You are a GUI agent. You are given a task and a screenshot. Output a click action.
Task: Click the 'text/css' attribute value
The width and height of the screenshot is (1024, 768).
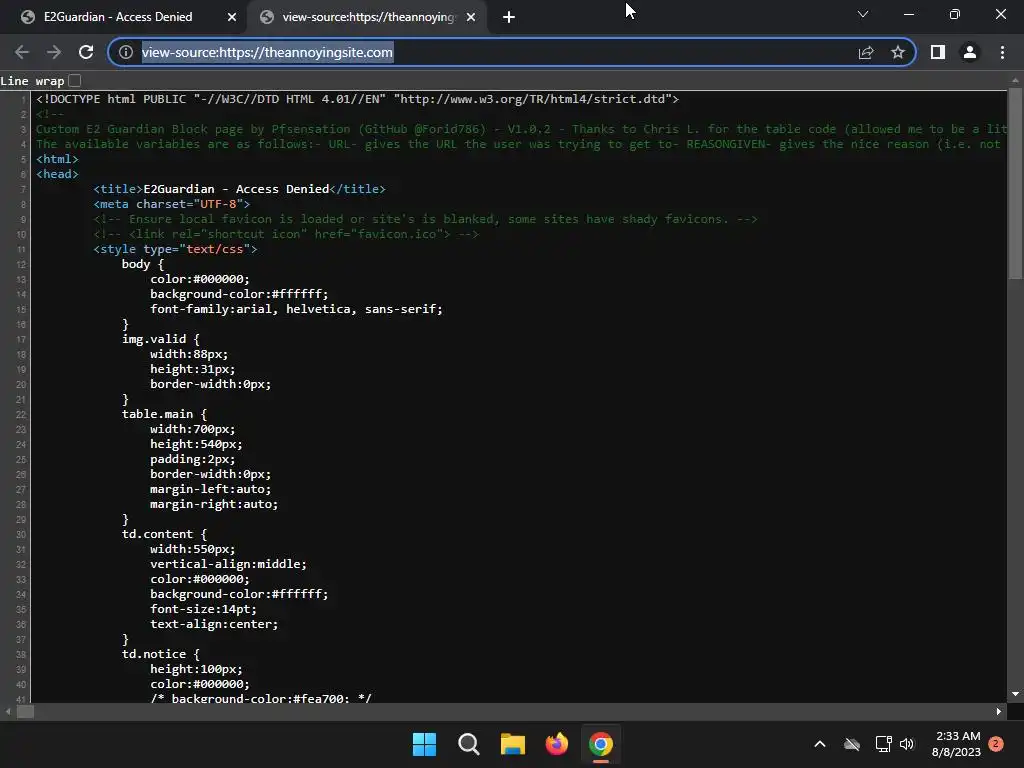coord(215,249)
